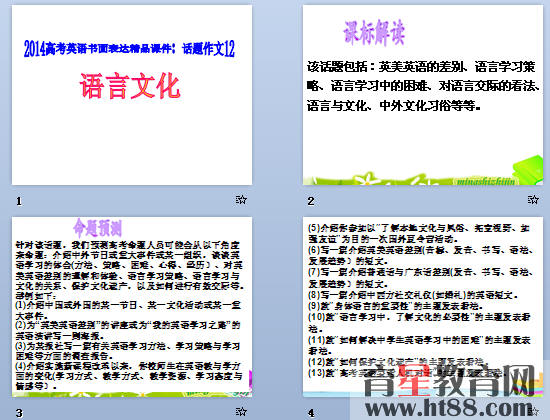Select slide 1 titled 语言文化

coord(132,95)
